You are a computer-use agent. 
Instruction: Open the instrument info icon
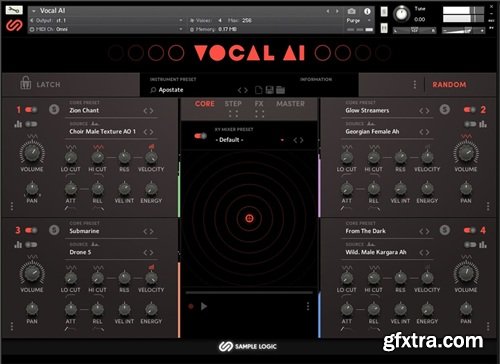367,11
